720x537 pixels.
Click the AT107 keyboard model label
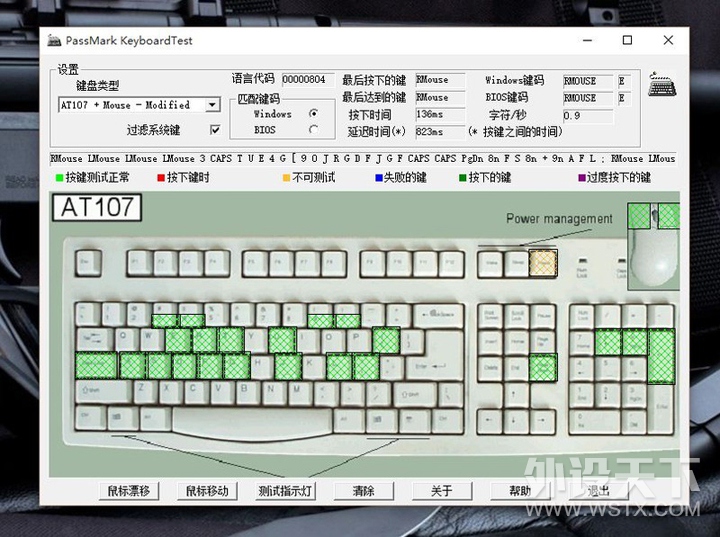click(x=97, y=207)
